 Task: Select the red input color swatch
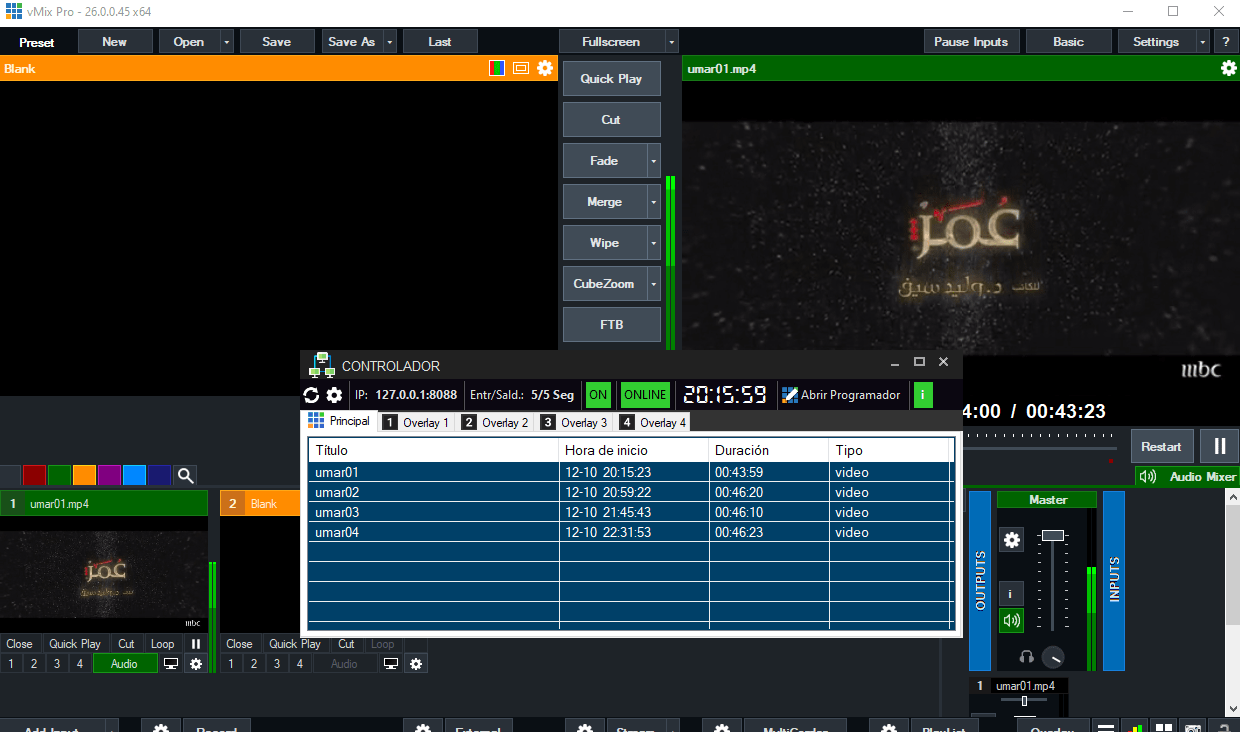(x=35, y=476)
